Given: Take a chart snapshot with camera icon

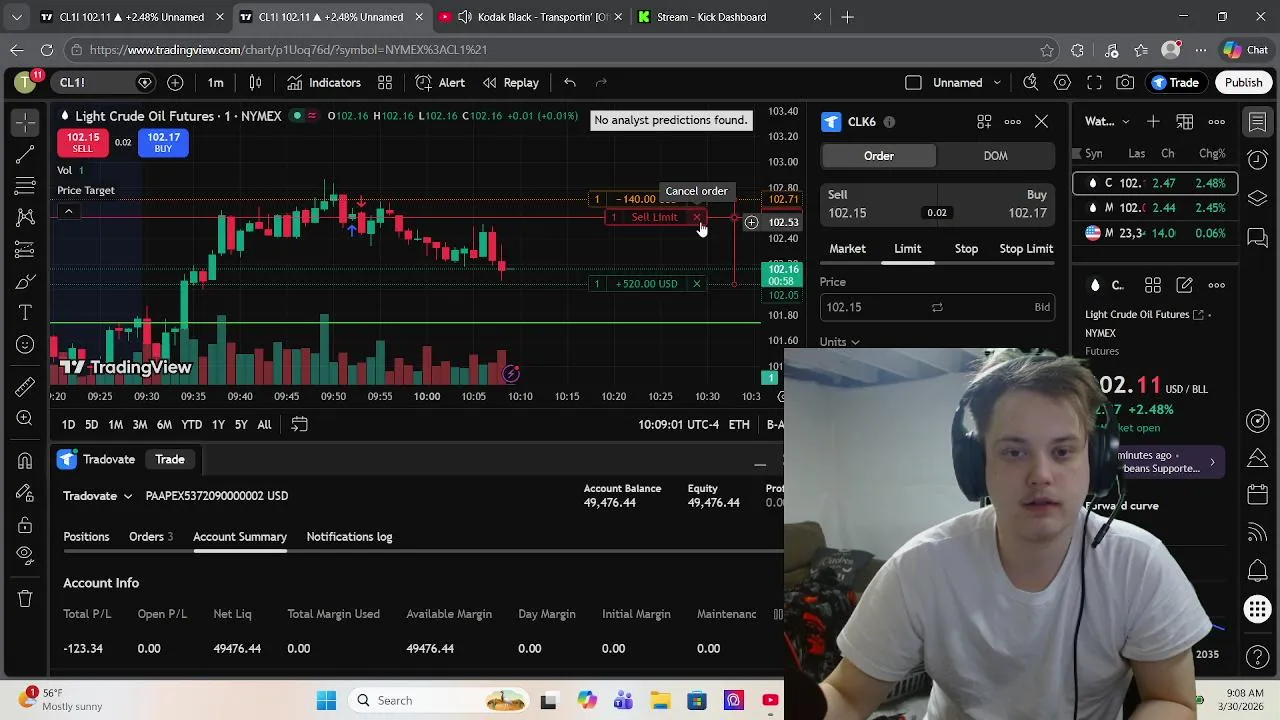Looking at the screenshot, I should coord(1126,83).
